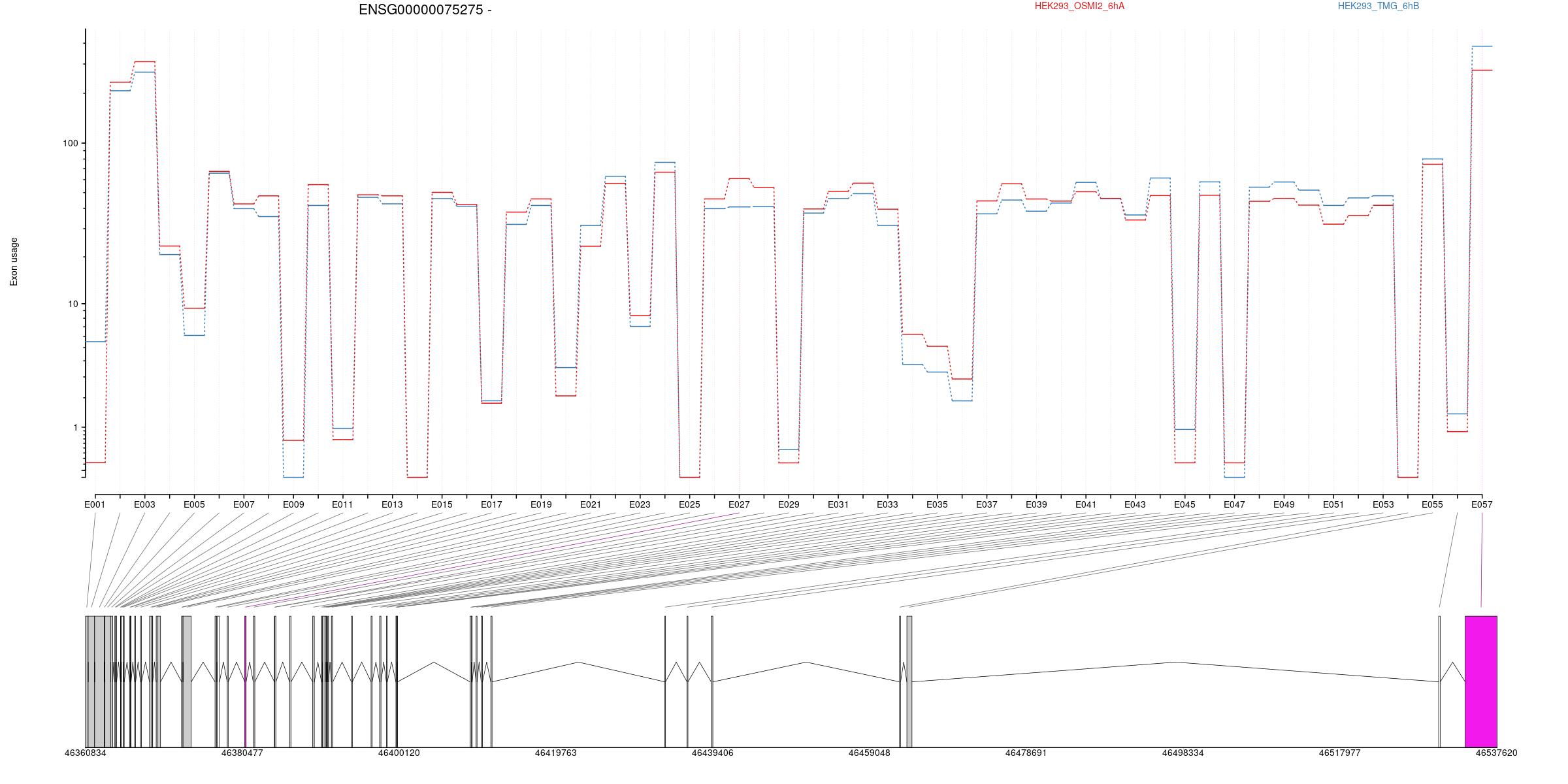Click the ENSG00000075275 gene title
The height and width of the screenshot is (784, 1568).
(425, 10)
